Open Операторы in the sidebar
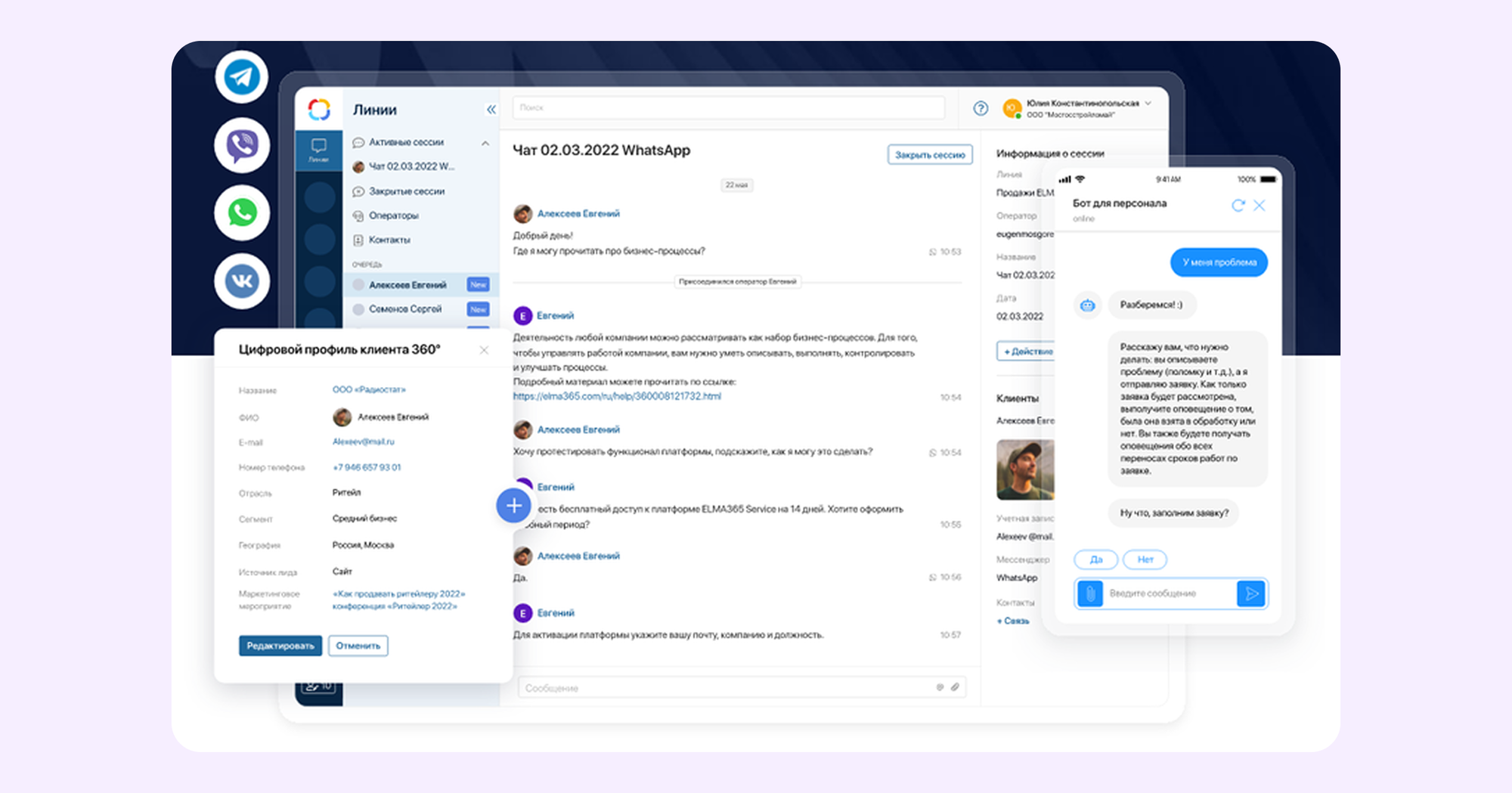The height and width of the screenshot is (793, 1512). 393,215
